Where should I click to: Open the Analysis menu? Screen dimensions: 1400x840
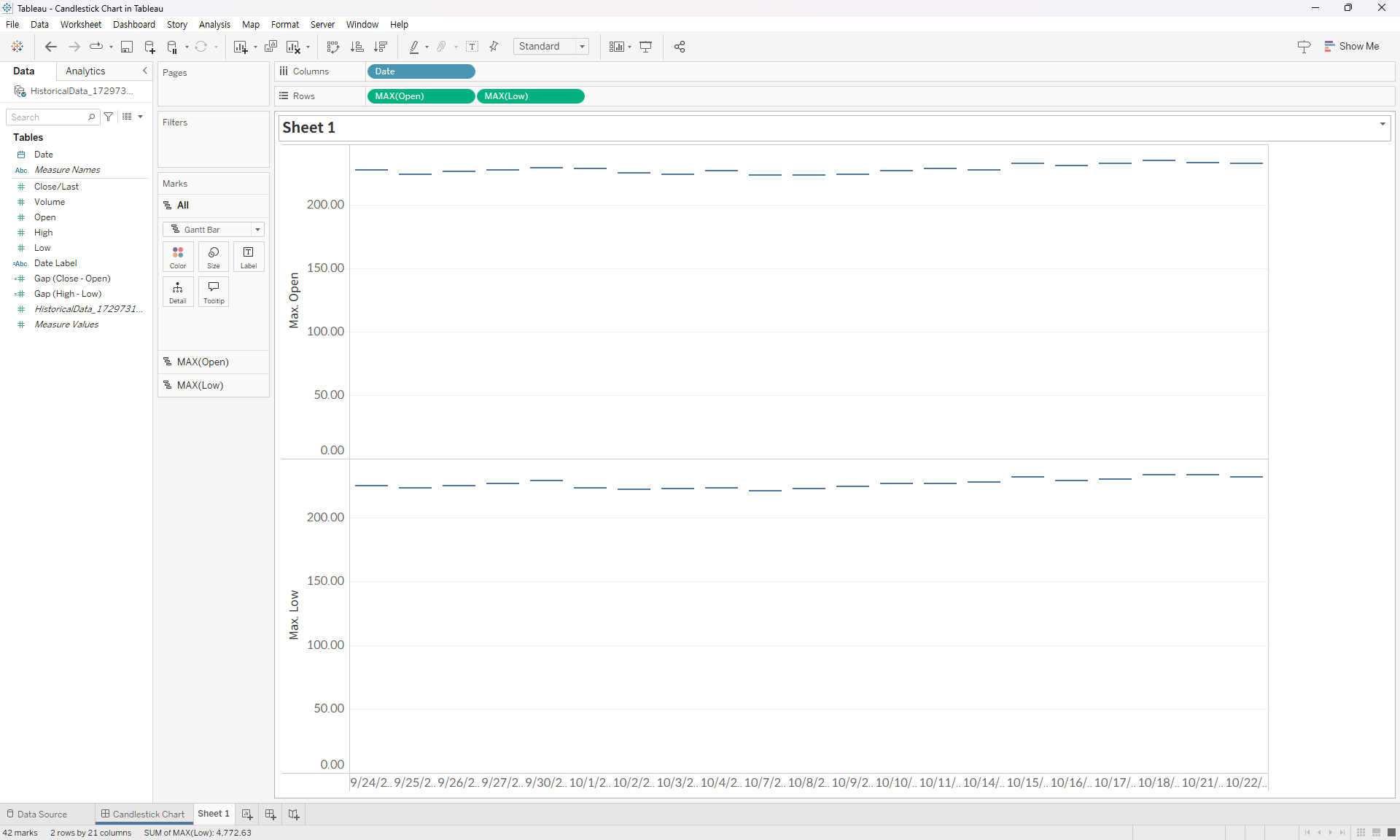point(214,25)
